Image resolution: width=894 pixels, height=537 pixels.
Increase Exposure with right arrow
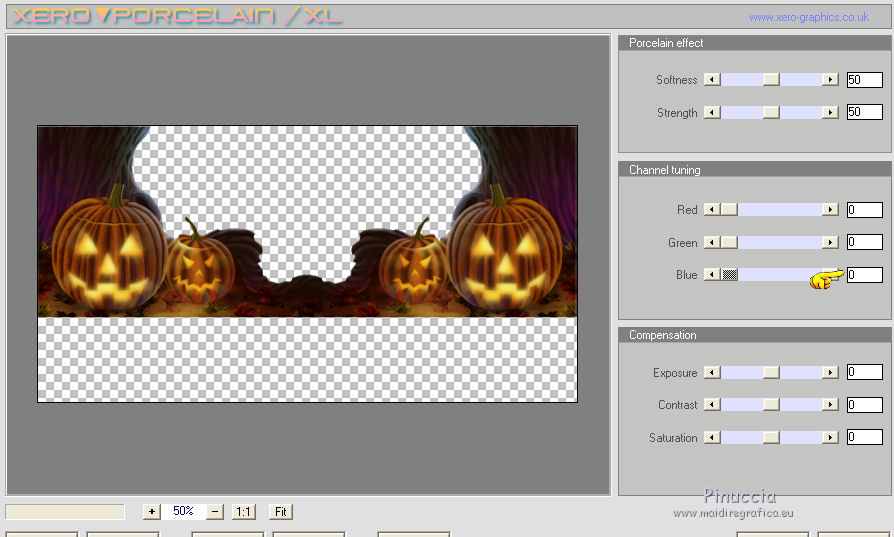coord(830,372)
